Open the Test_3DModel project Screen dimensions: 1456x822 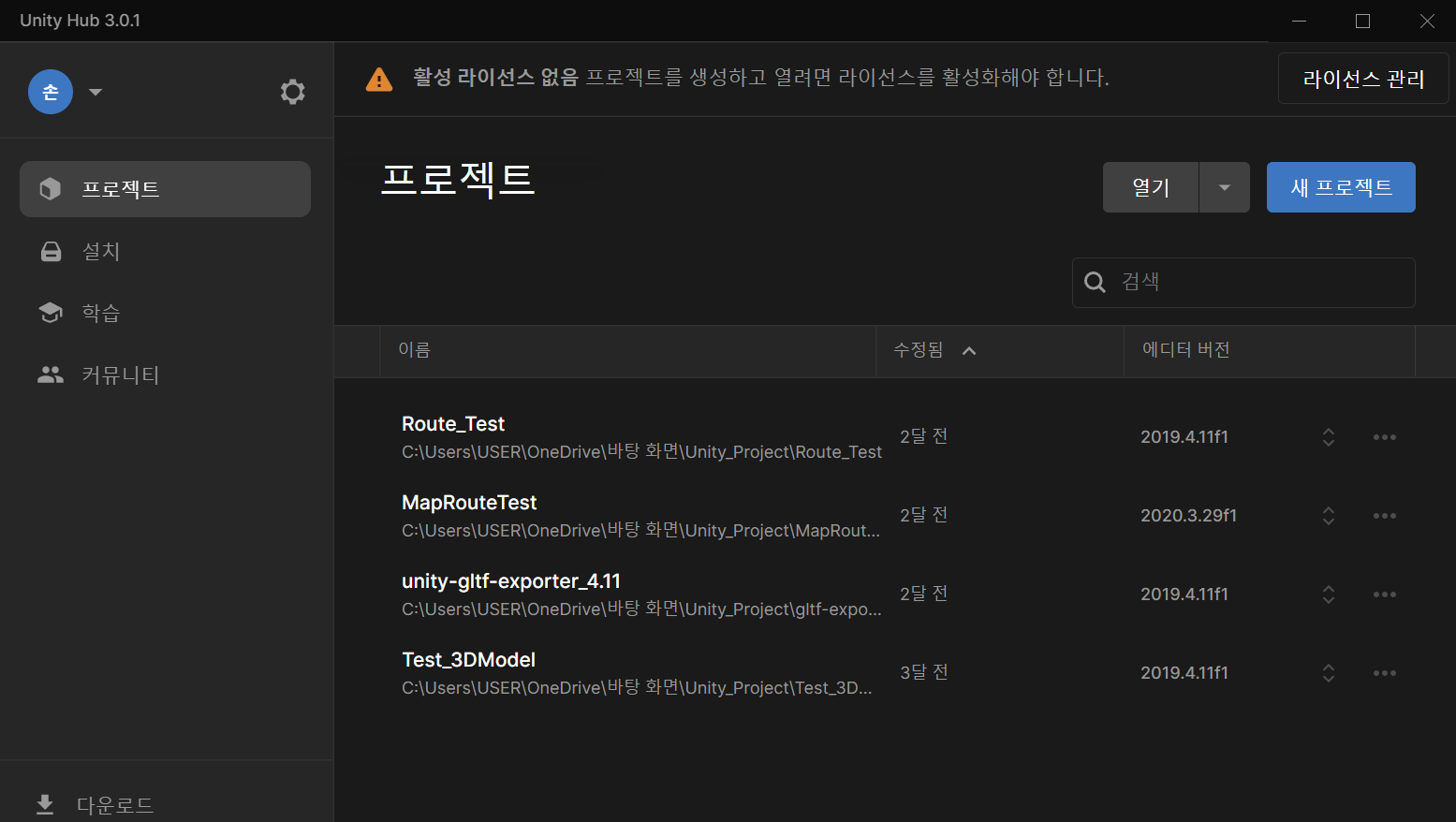[468, 660]
